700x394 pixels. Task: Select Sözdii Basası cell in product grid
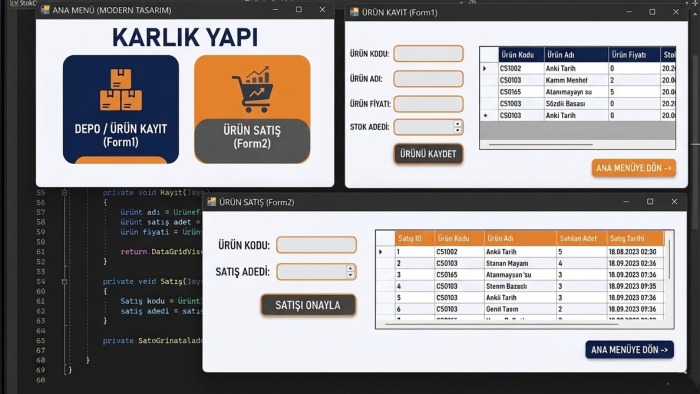point(576,104)
